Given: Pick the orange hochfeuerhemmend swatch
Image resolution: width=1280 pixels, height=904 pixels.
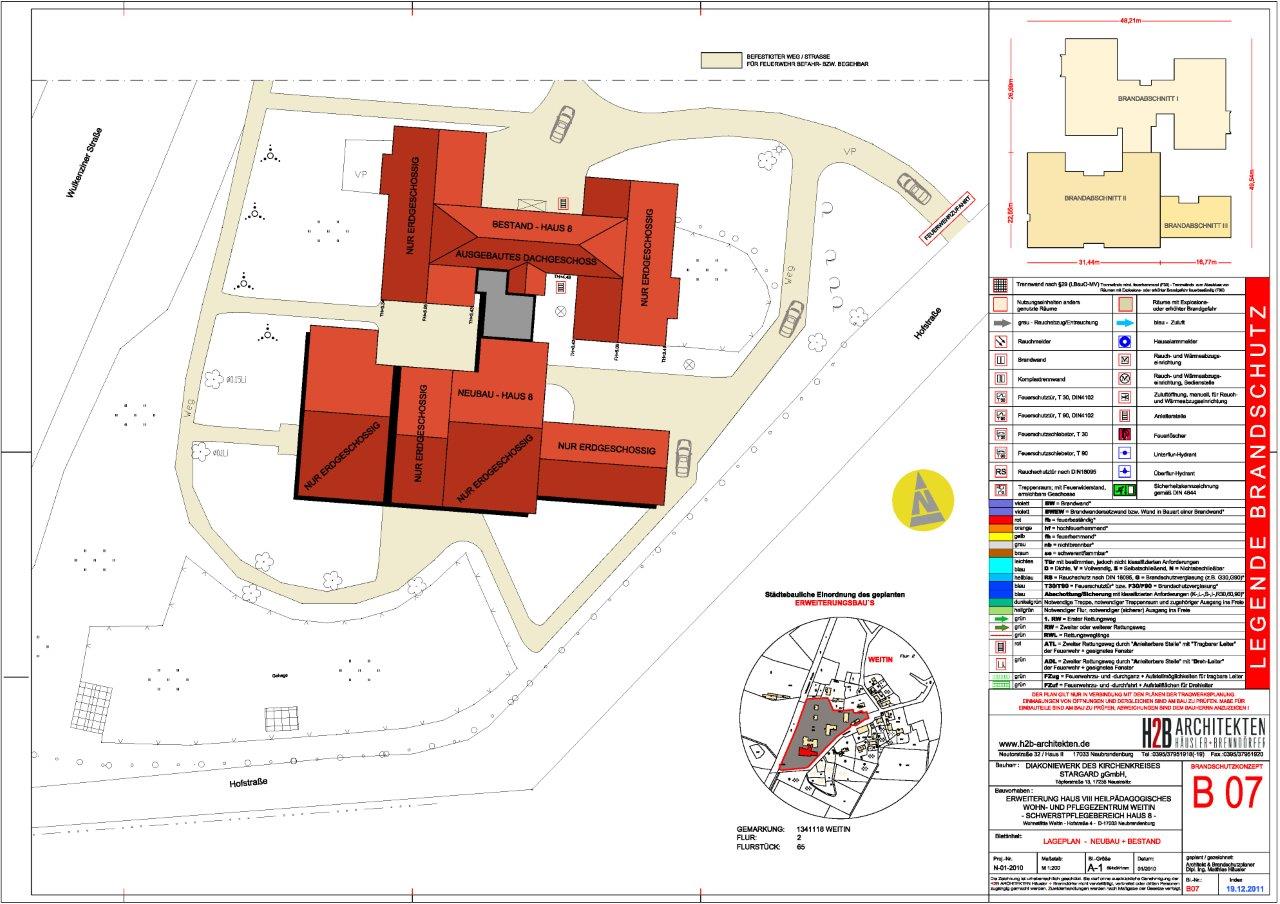Looking at the screenshot, I should tap(1001, 528).
